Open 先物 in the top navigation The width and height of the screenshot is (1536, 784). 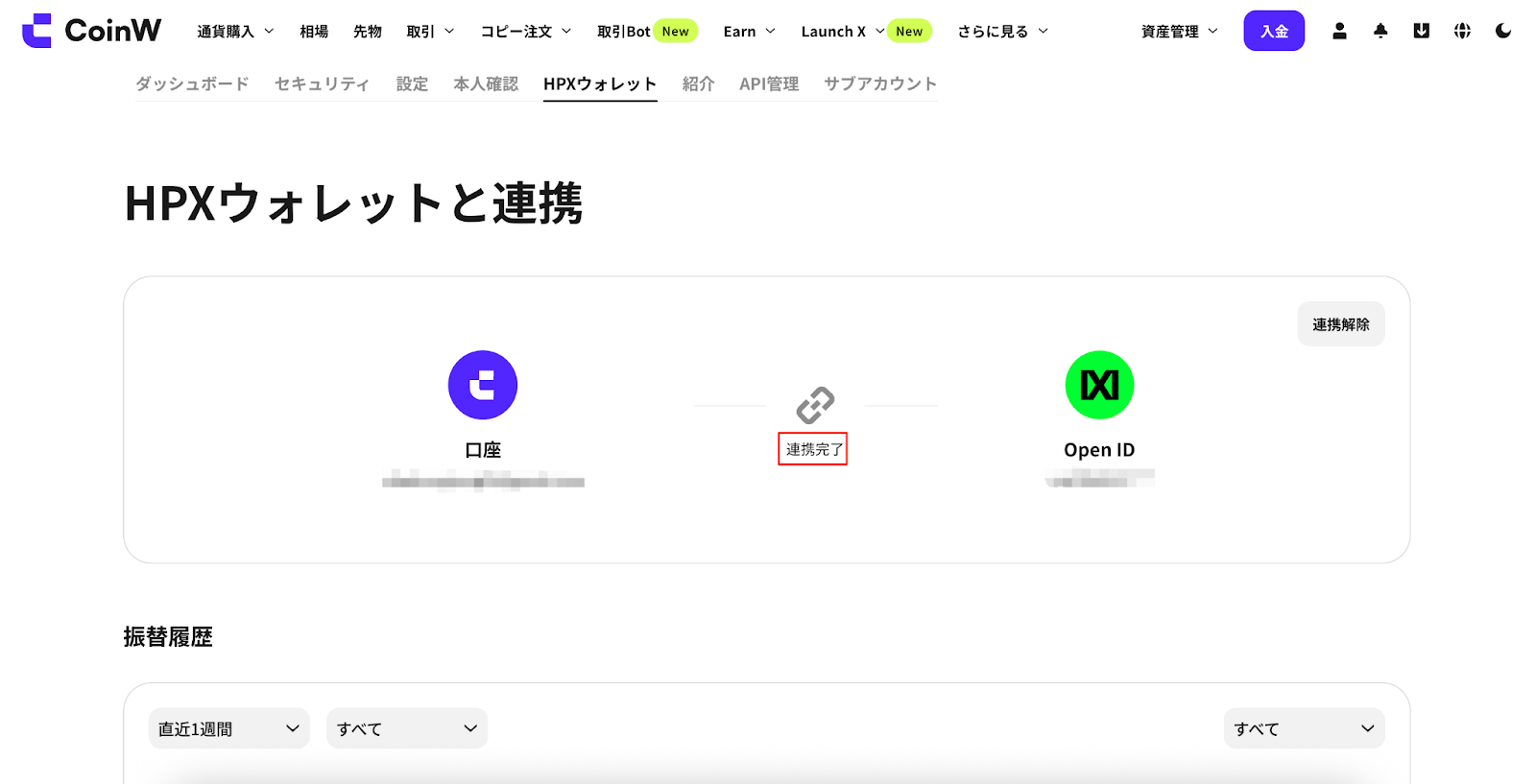coord(368,32)
